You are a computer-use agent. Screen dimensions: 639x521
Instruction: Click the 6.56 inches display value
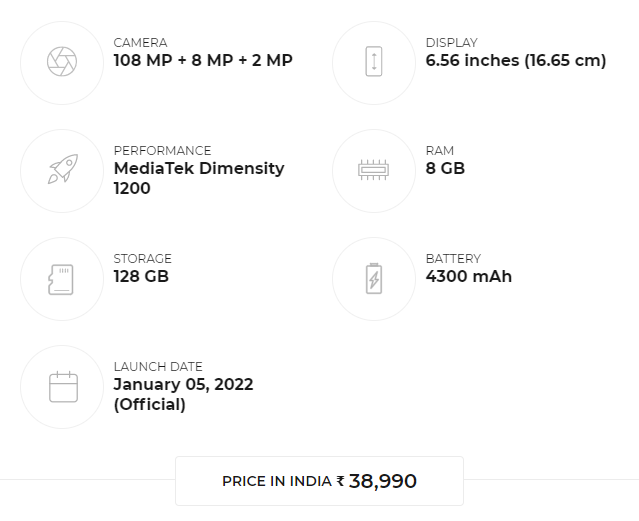[516, 61]
